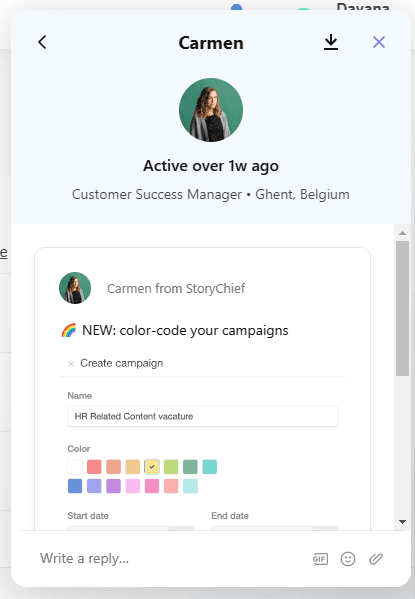415x599 pixels.
Task: Close the Carmen chat panel
Action: pos(379,42)
